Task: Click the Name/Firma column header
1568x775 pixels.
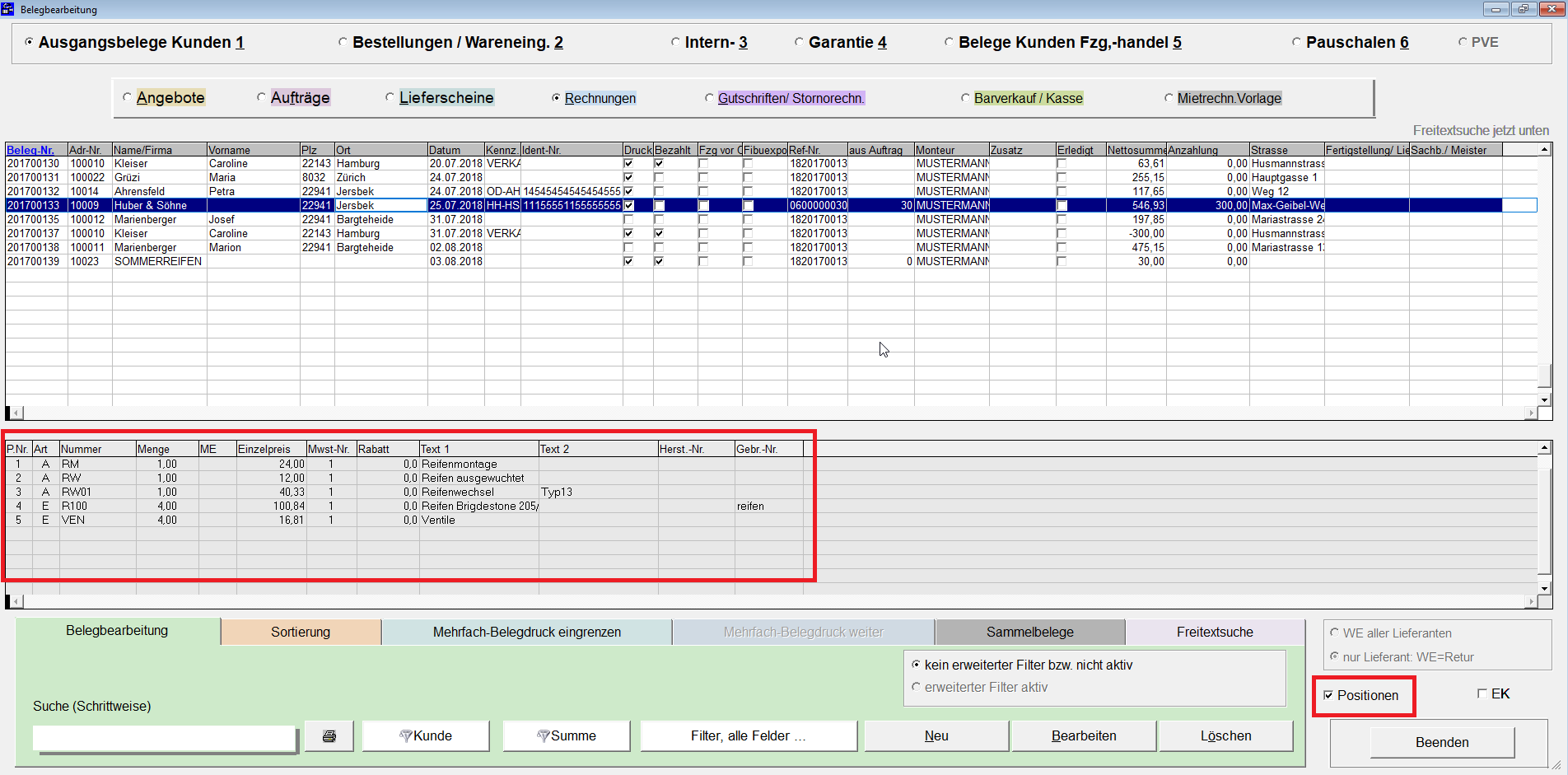Action: click(x=159, y=150)
